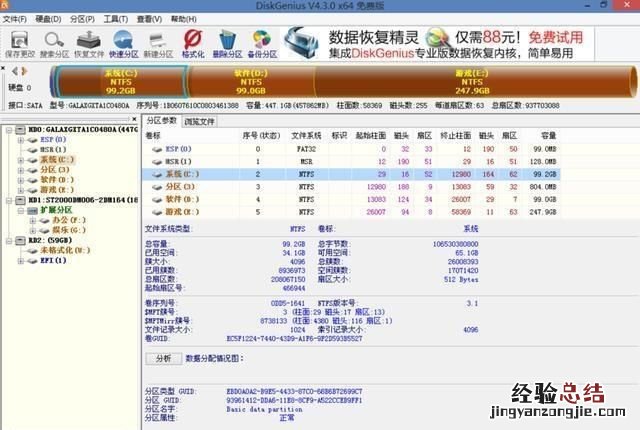Select 系统(C:) in the disk tree
The image size is (640, 430).
pyautogui.click(x=57, y=160)
